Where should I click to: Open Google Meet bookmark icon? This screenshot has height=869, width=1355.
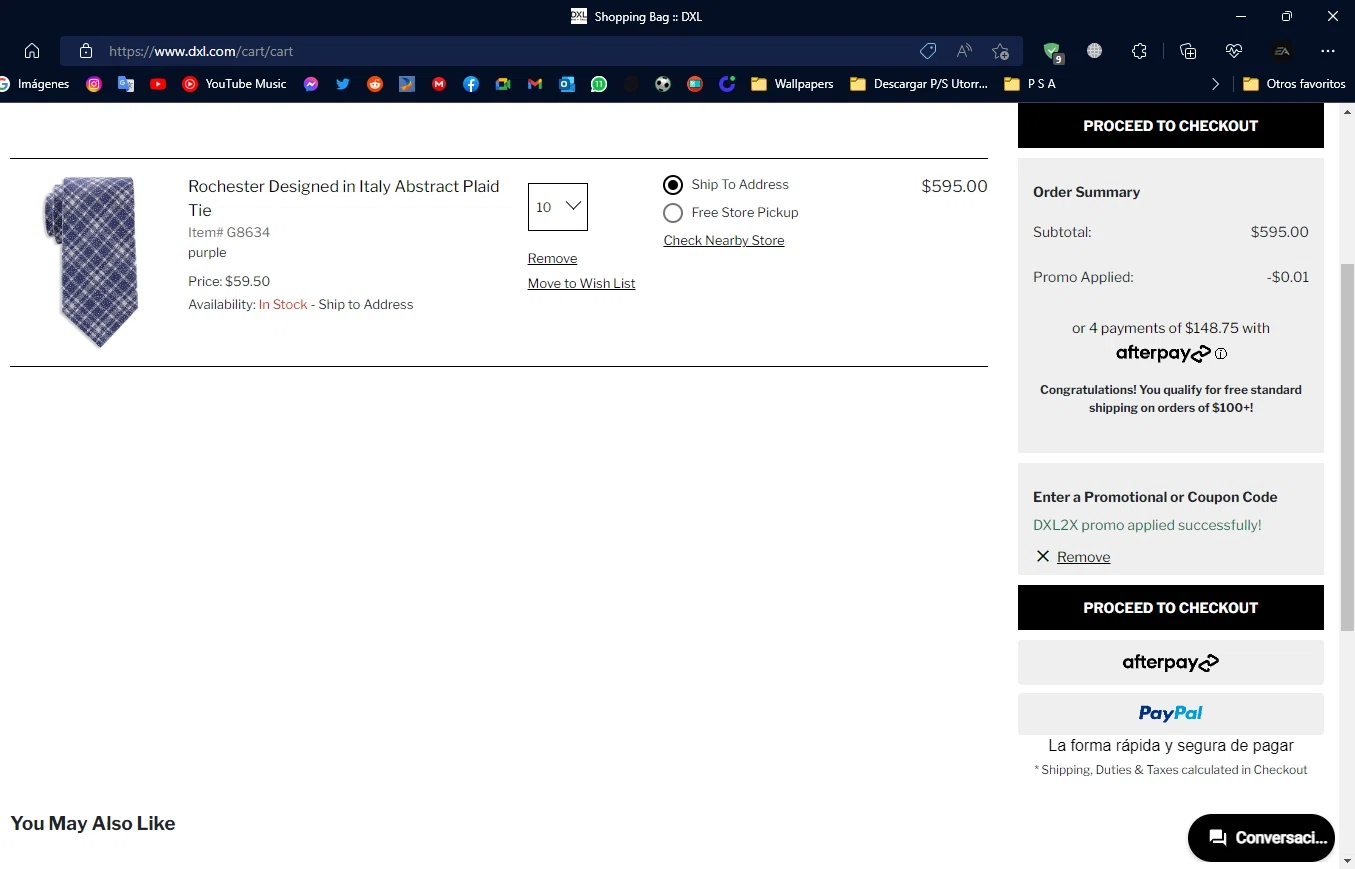pyautogui.click(x=503, y=84)
